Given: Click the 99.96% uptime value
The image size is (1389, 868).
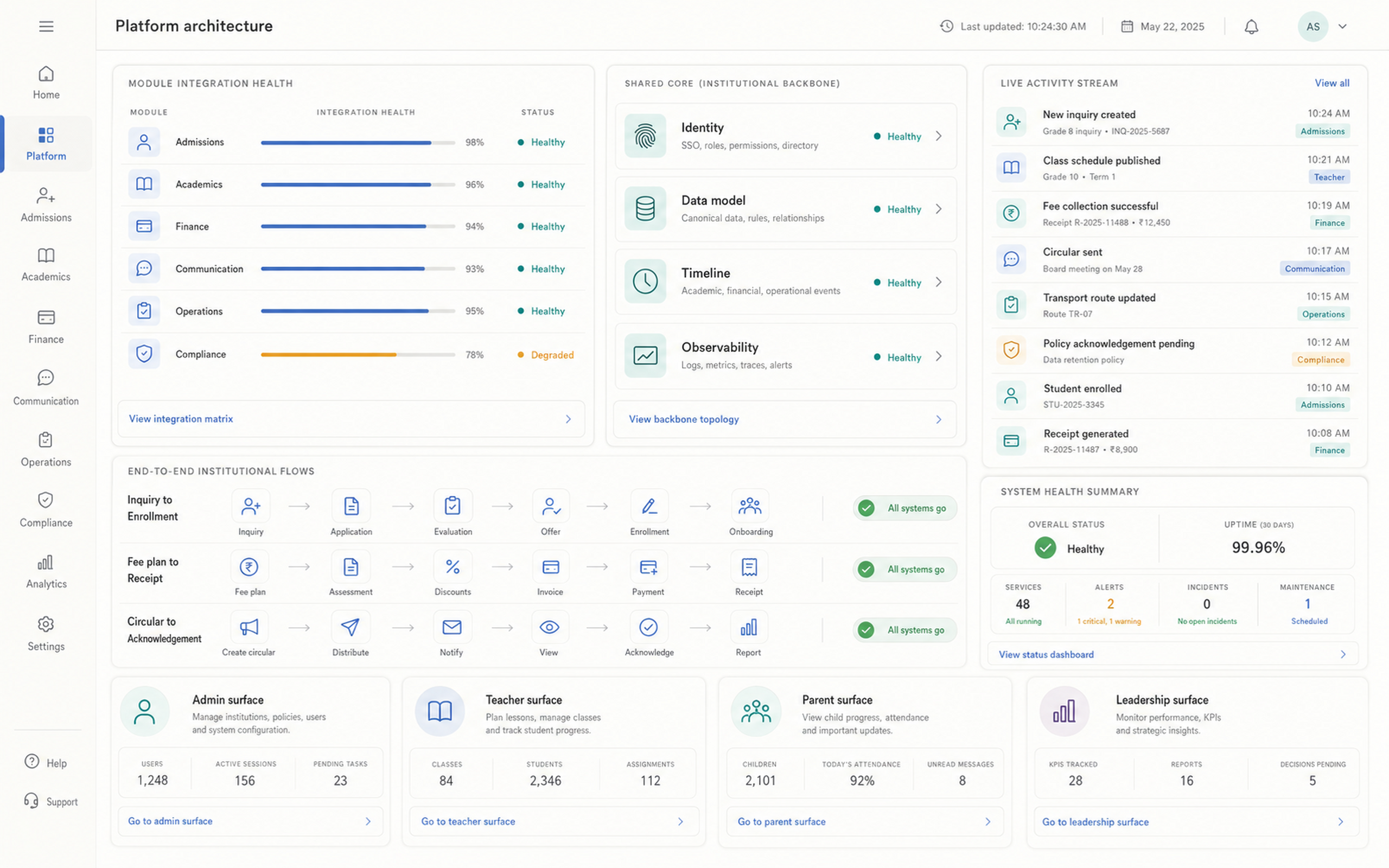Looking at the screenshot, I should pos(1258,547).
